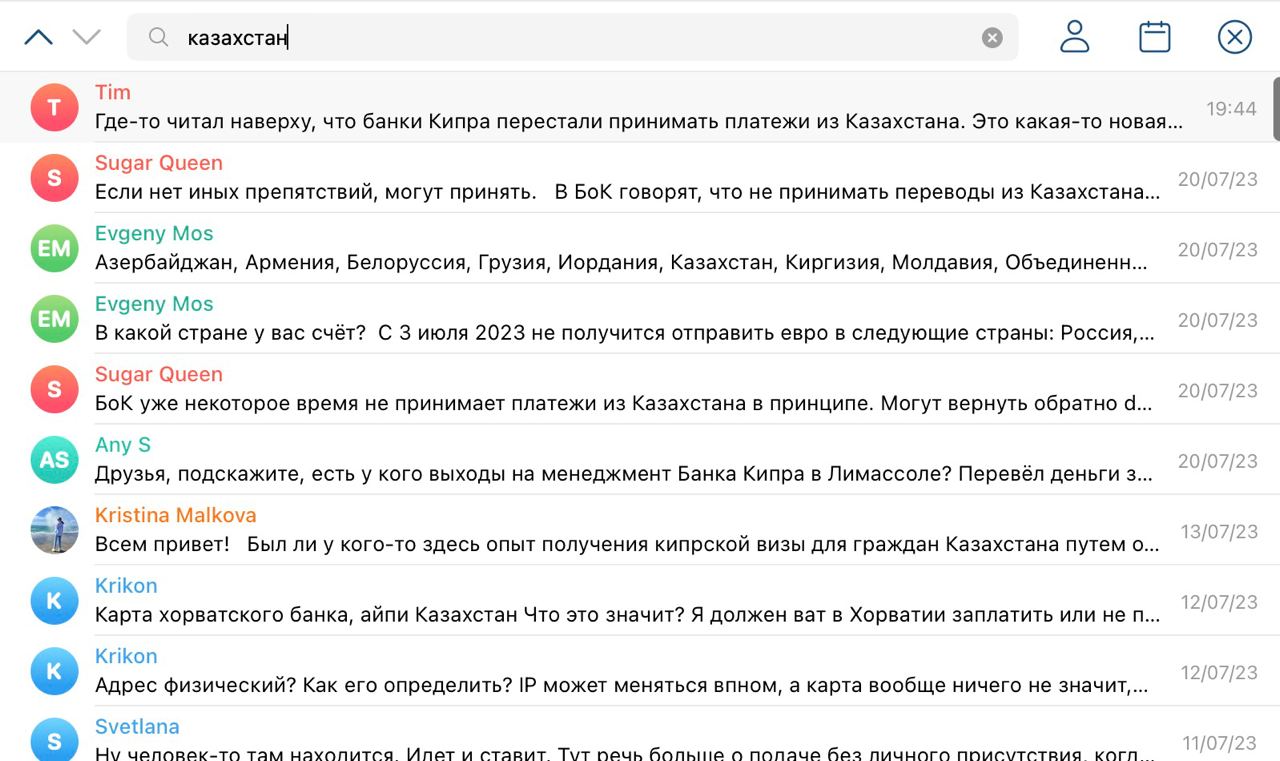
Task: Click the Sugar Queen sender name
Action: tap(158, 163)
